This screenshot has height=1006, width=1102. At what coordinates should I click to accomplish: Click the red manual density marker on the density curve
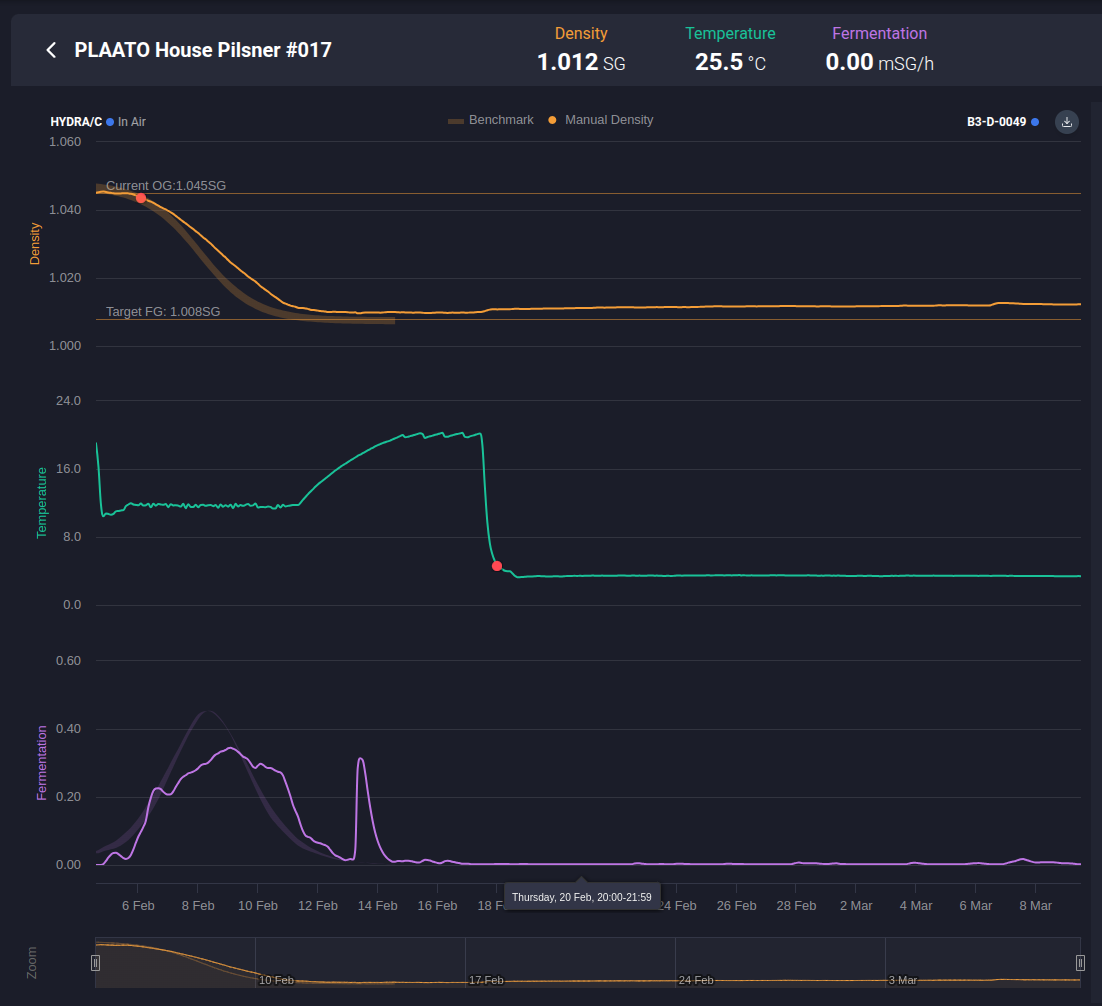pyautogui.click(x=141, y=198)
